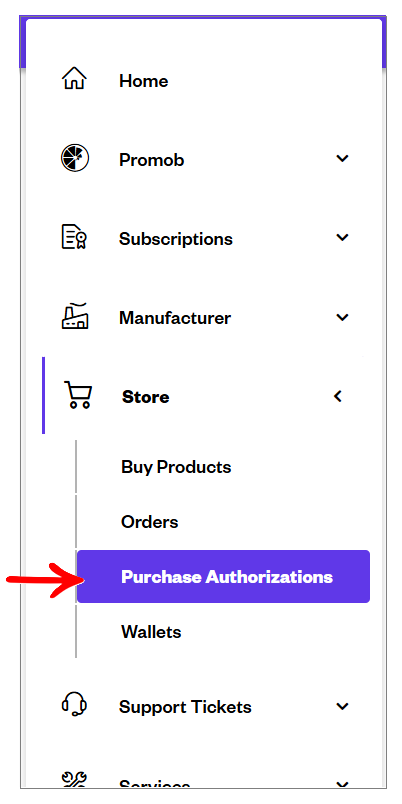This screenshot has width=402, height=804.
Task: Click the Promob circular logo icon
Action: click(x=75, y=158)
